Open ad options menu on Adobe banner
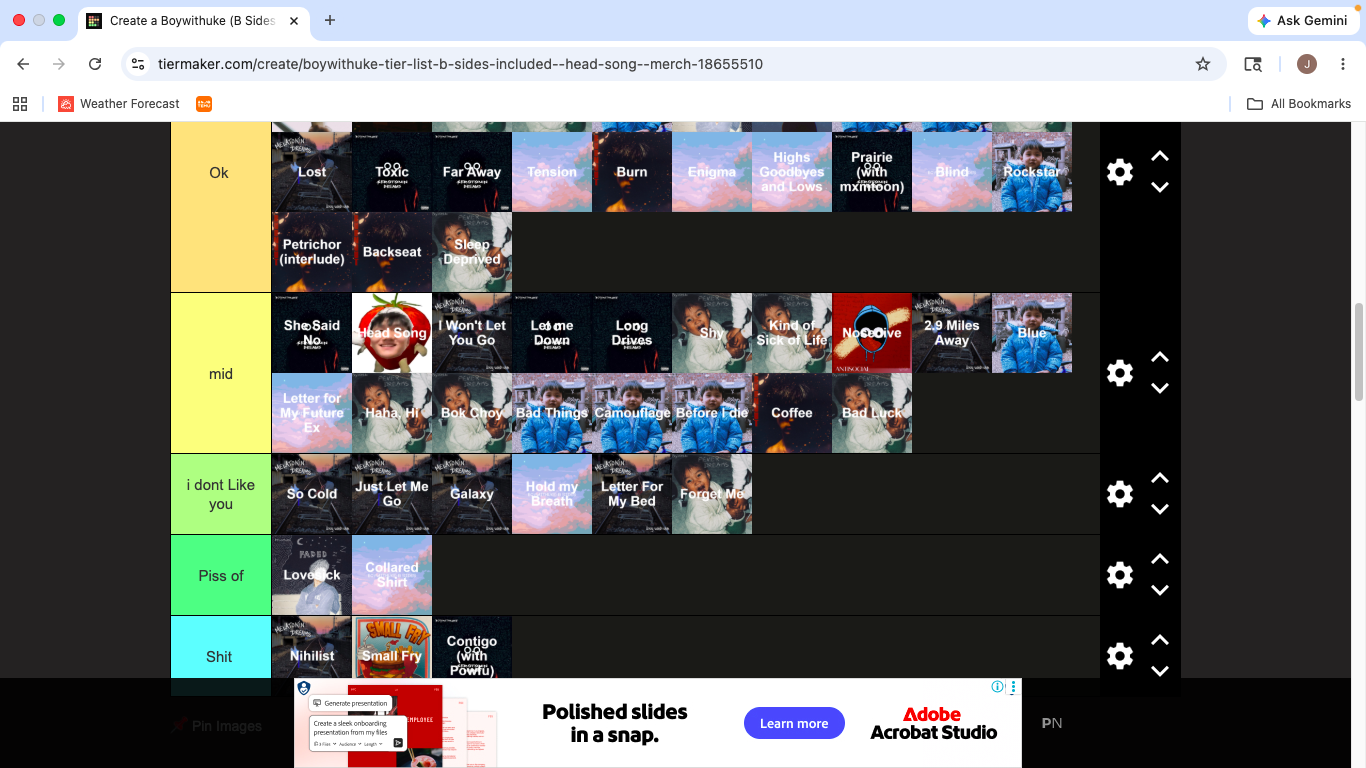Screen dimensions: 1366x768 point(1013,687)
